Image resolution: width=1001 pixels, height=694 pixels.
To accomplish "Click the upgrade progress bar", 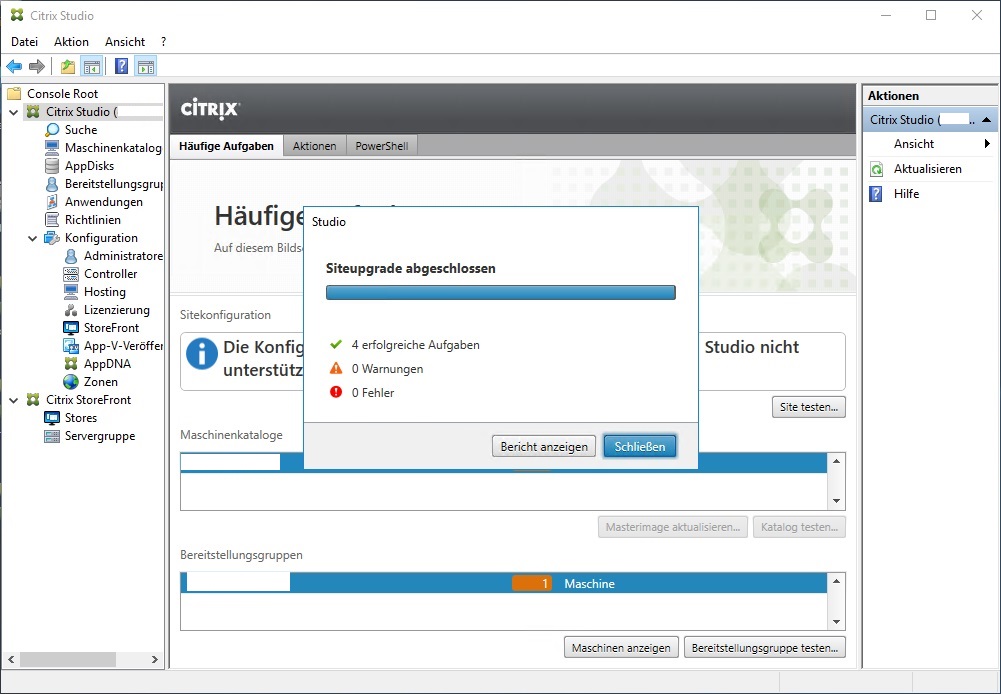I will tap(500, 292).
